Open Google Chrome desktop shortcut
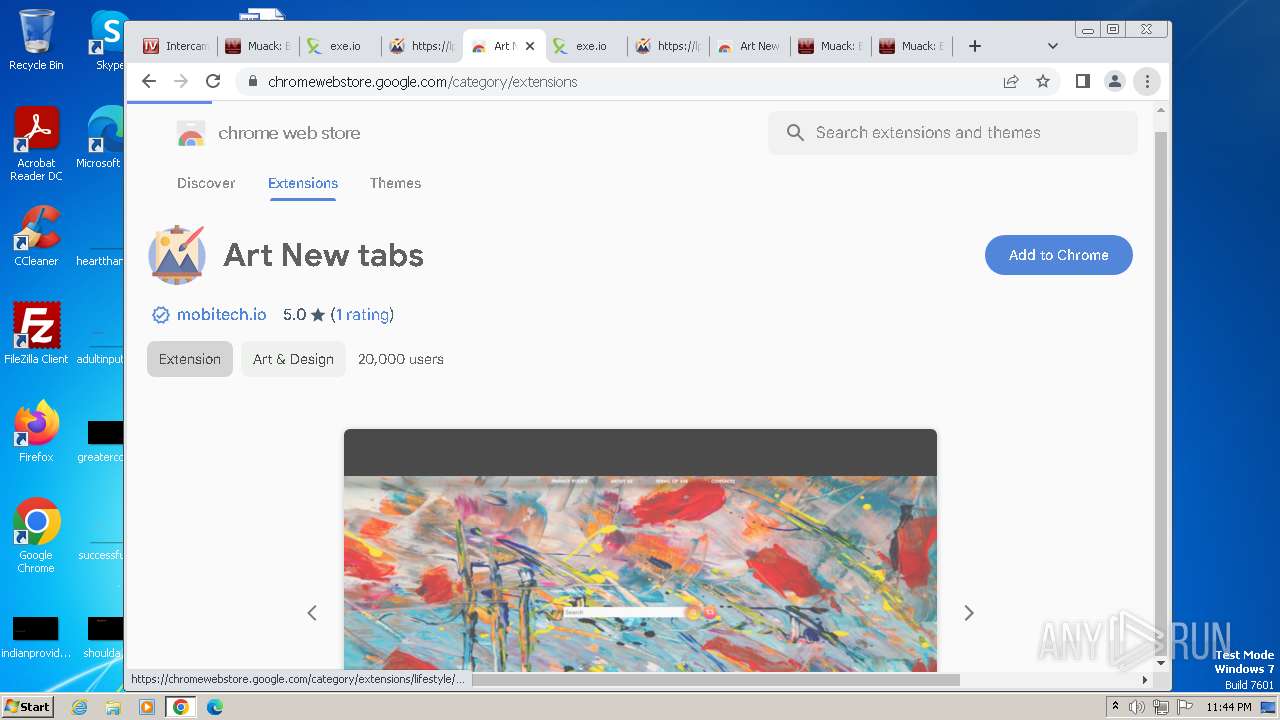The height and width of the screenshot is (720, 1280). tap(36, 537)
